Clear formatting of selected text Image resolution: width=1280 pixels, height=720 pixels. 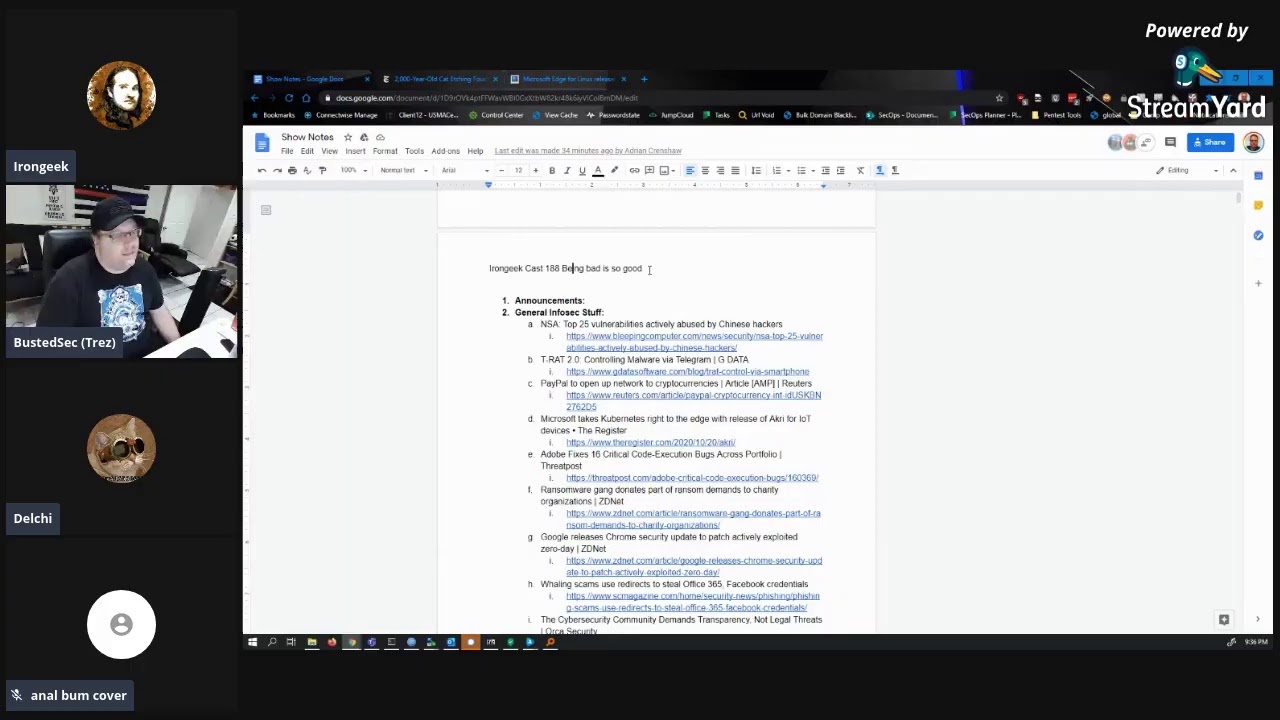[860, 170]
